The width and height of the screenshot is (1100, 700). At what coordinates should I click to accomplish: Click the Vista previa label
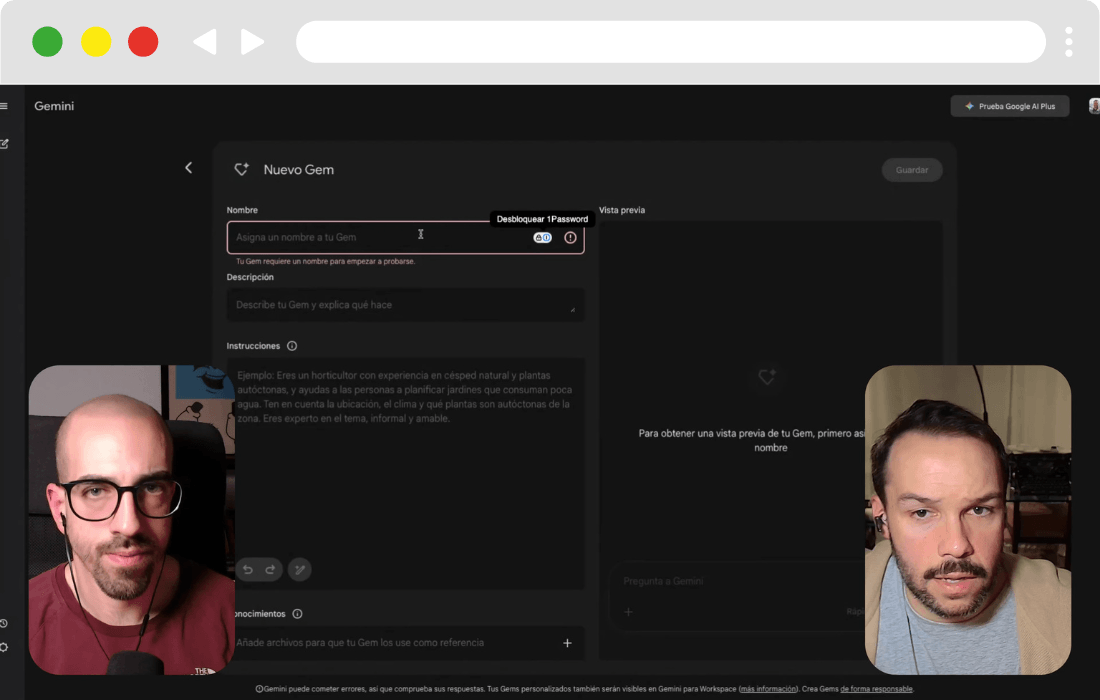(622, 210)
